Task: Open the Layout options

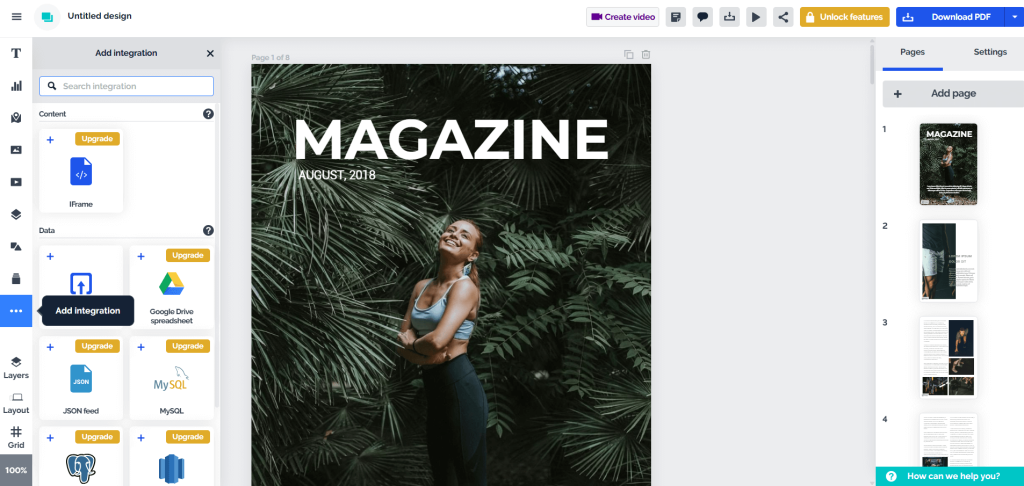Action: click(x=16, y=403)
